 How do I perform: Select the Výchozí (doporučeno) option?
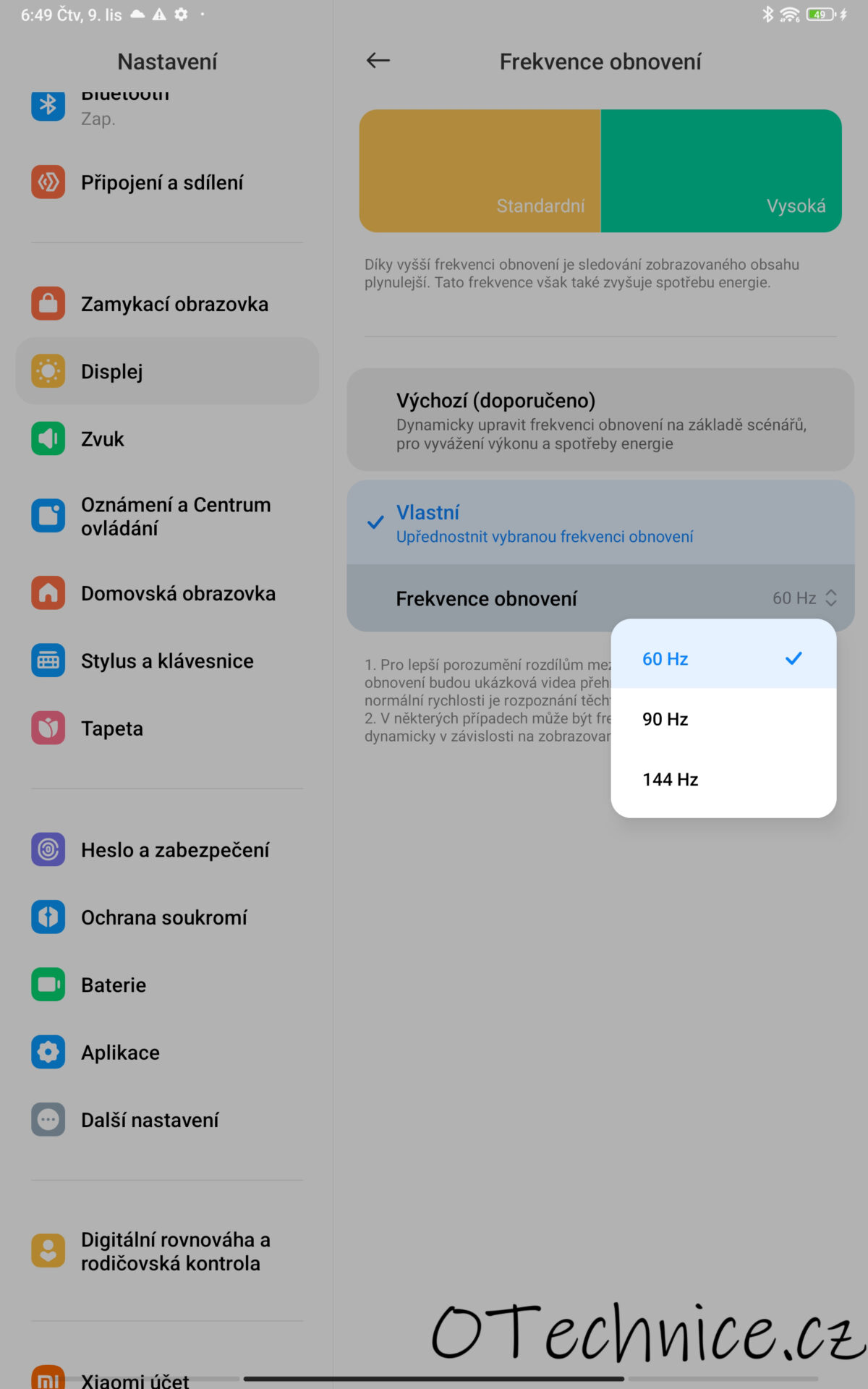point(600,420)
